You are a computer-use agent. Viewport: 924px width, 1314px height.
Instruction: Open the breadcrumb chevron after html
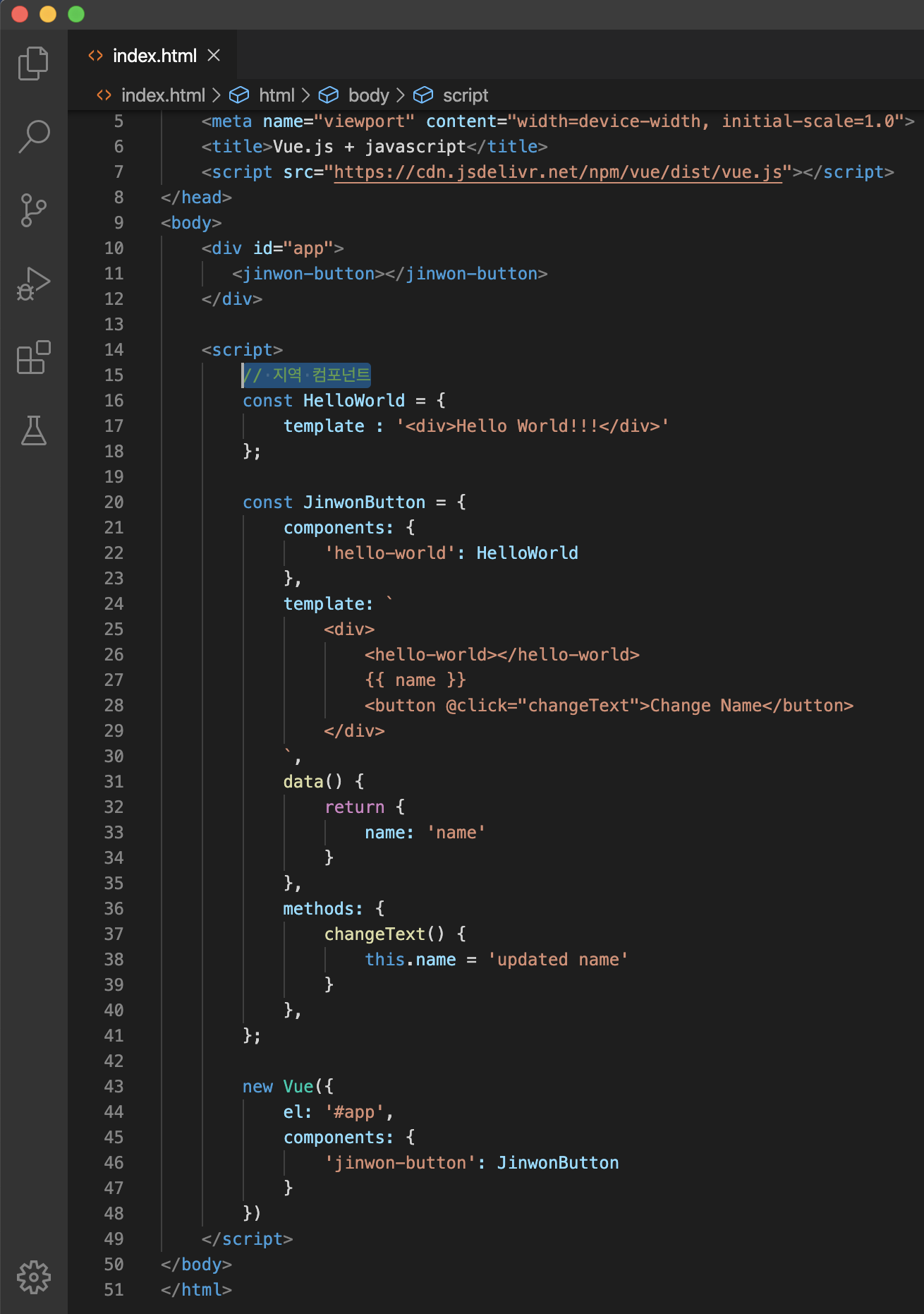coord(306,95)
